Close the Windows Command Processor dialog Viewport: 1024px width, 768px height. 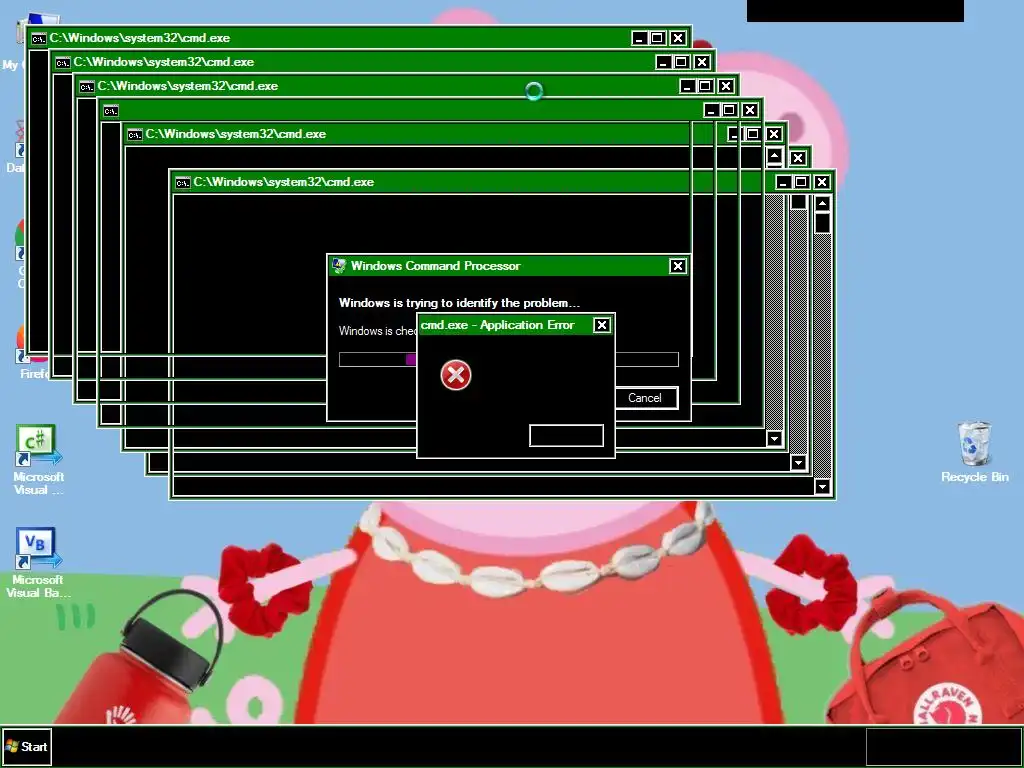(x=678, y=266)
